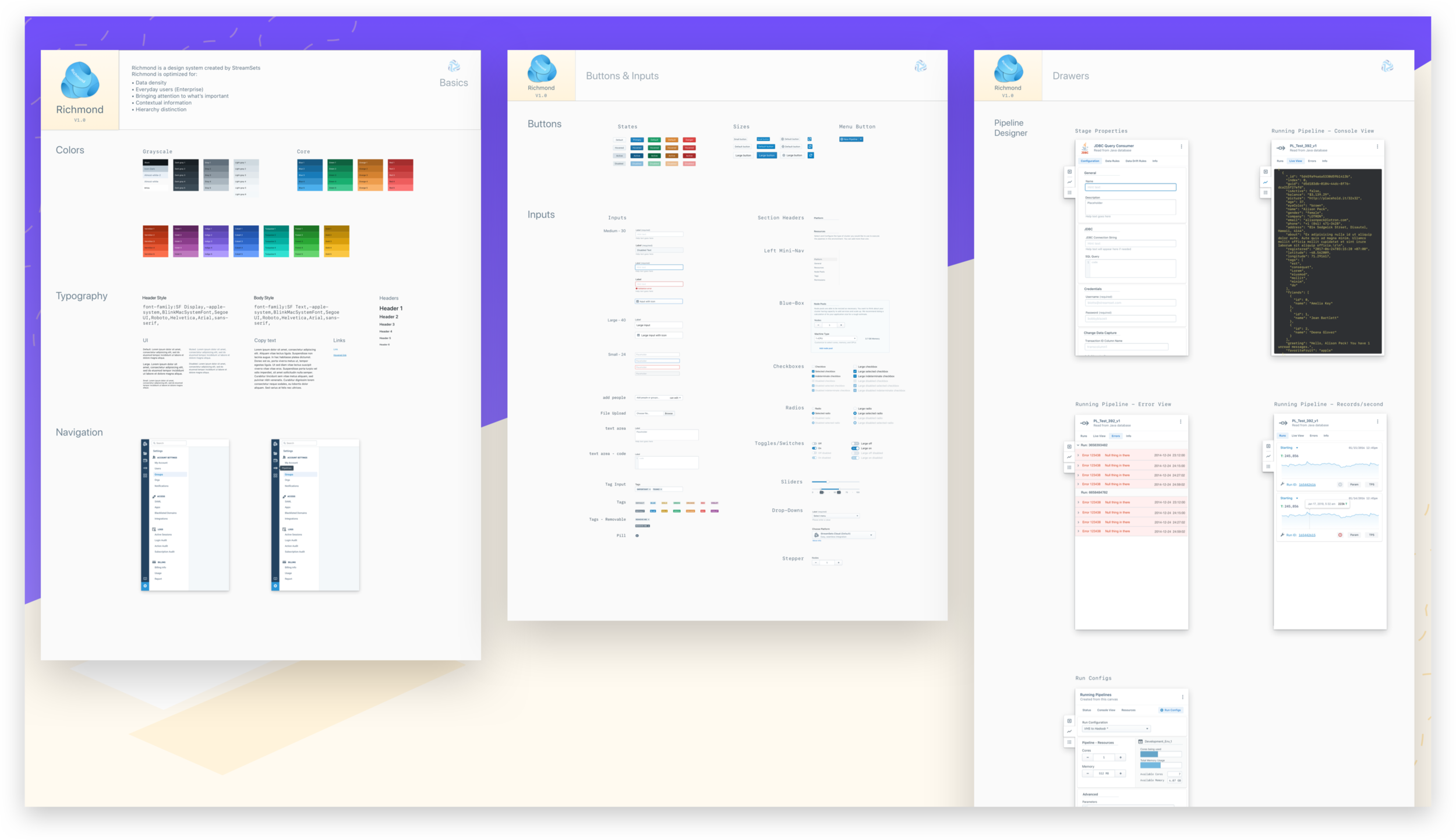This screenshot has width=1456, height=840.
Task: Collapse the Run: 3658393482 error group
Action: click(x=1078, y=445)
